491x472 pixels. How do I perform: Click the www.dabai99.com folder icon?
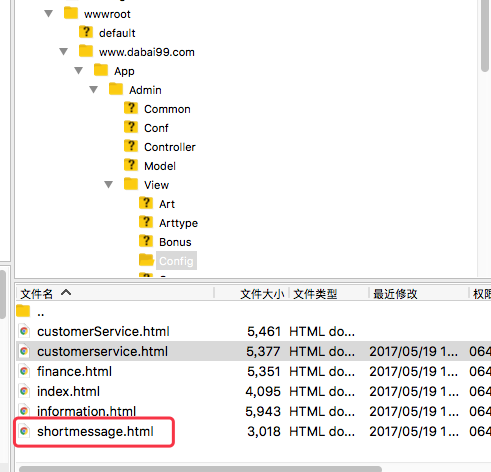86,51
